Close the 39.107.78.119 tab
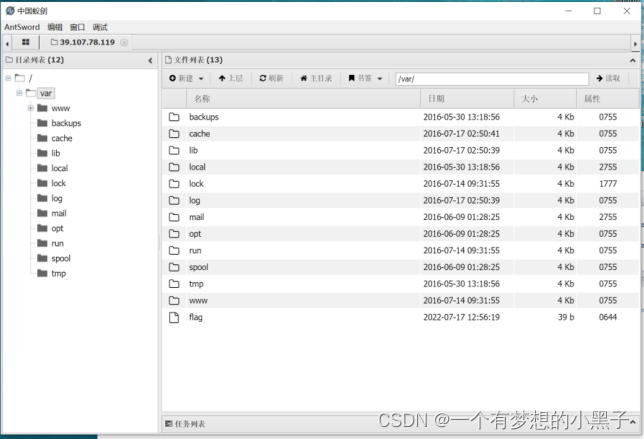 click(x=124, y=42)
